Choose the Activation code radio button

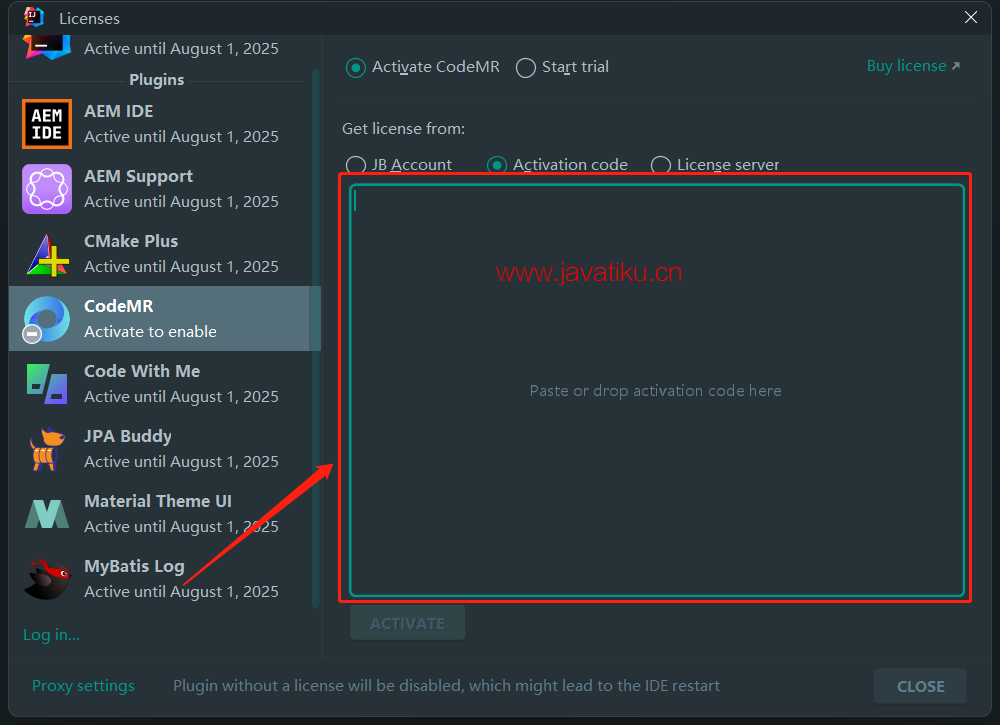click(497, 165)
